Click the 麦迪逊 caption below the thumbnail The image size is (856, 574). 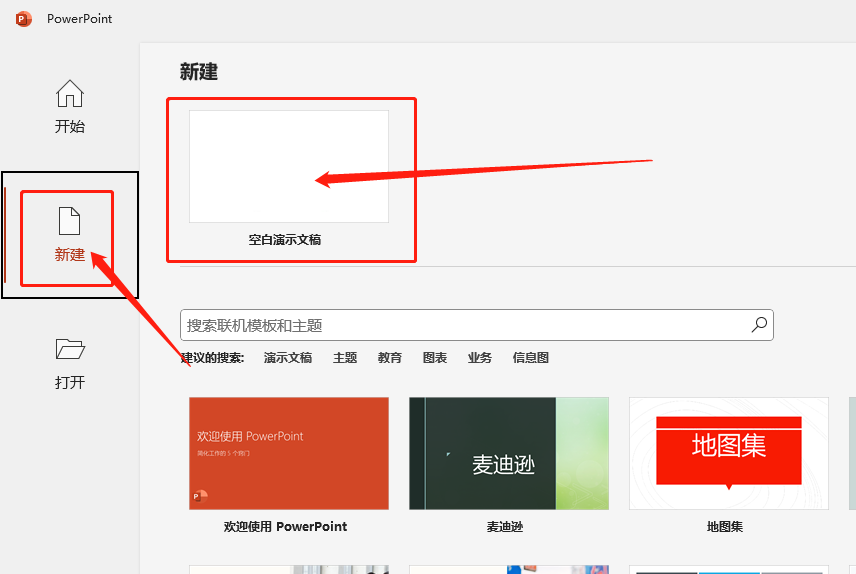click(x=505, y=527)
